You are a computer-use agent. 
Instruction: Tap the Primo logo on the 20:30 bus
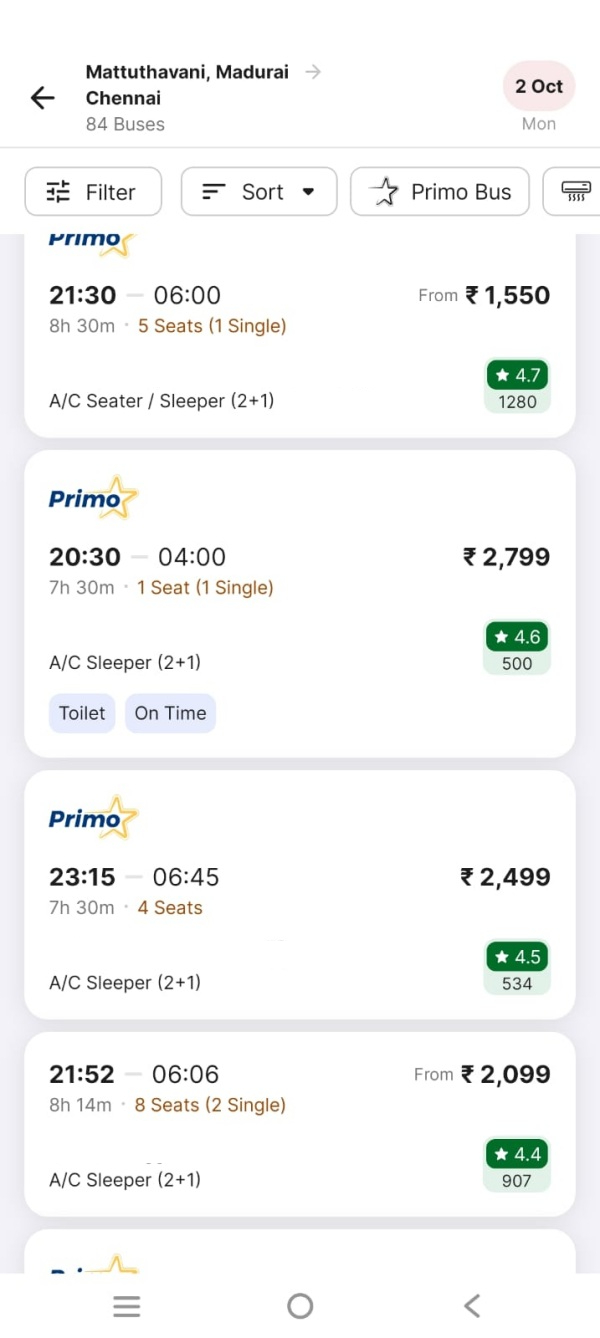click(x=92, y=497)
